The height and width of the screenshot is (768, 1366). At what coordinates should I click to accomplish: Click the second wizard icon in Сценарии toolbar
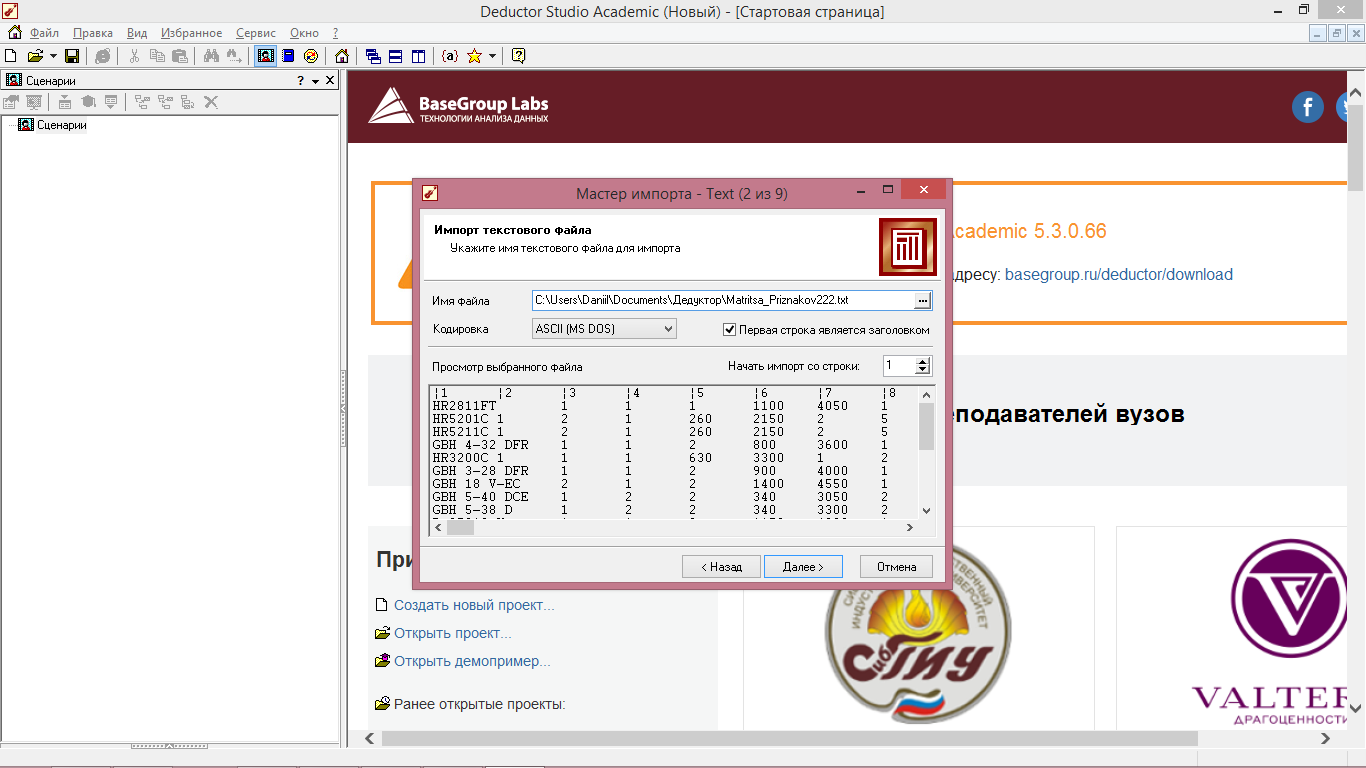tap(34, 102)
